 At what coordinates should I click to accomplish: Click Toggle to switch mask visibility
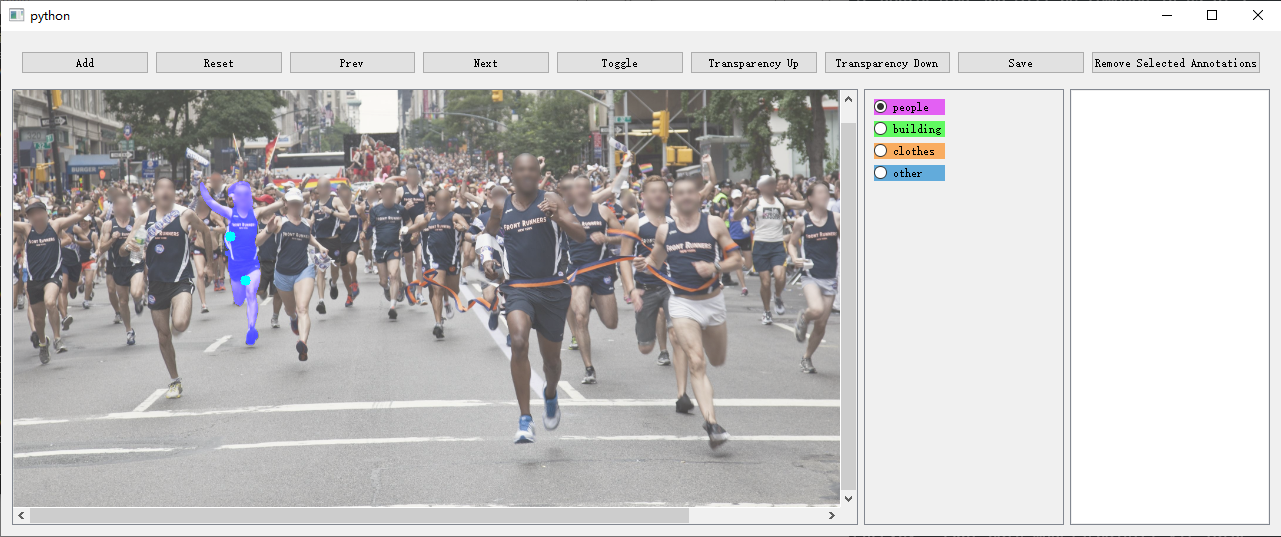[619, 63]
